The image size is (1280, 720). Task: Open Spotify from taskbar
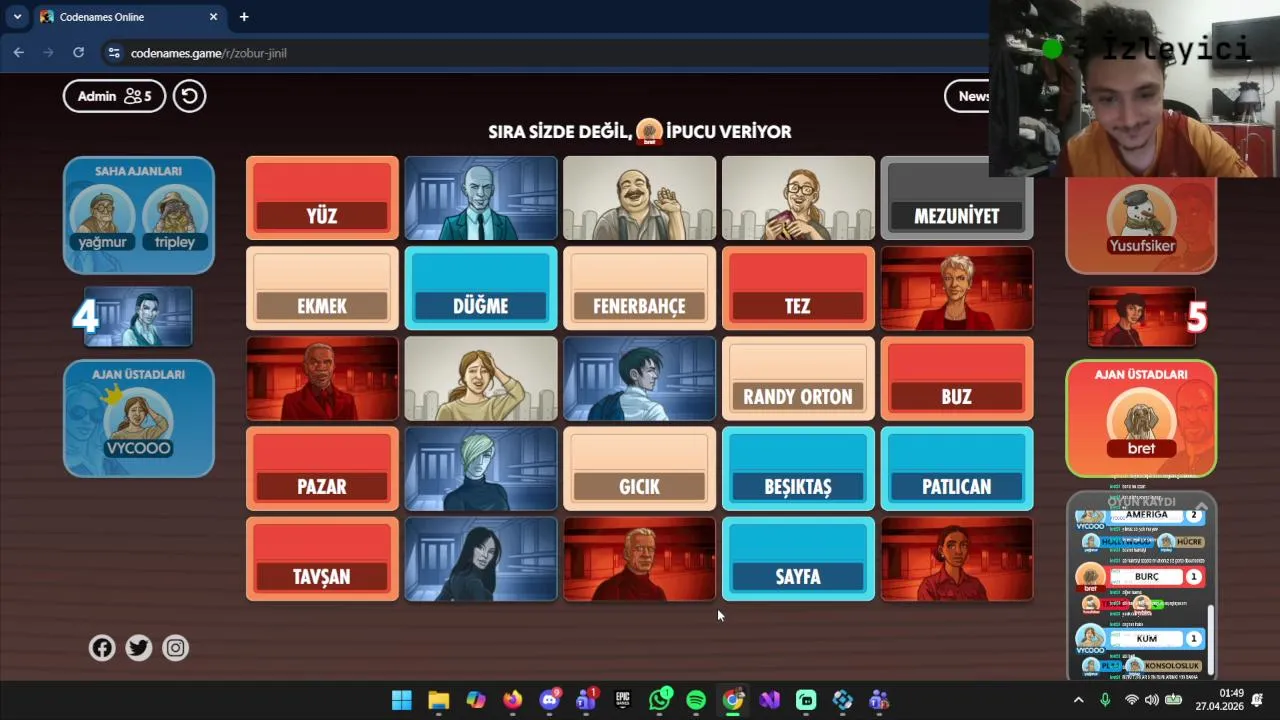tap(696, 700)
